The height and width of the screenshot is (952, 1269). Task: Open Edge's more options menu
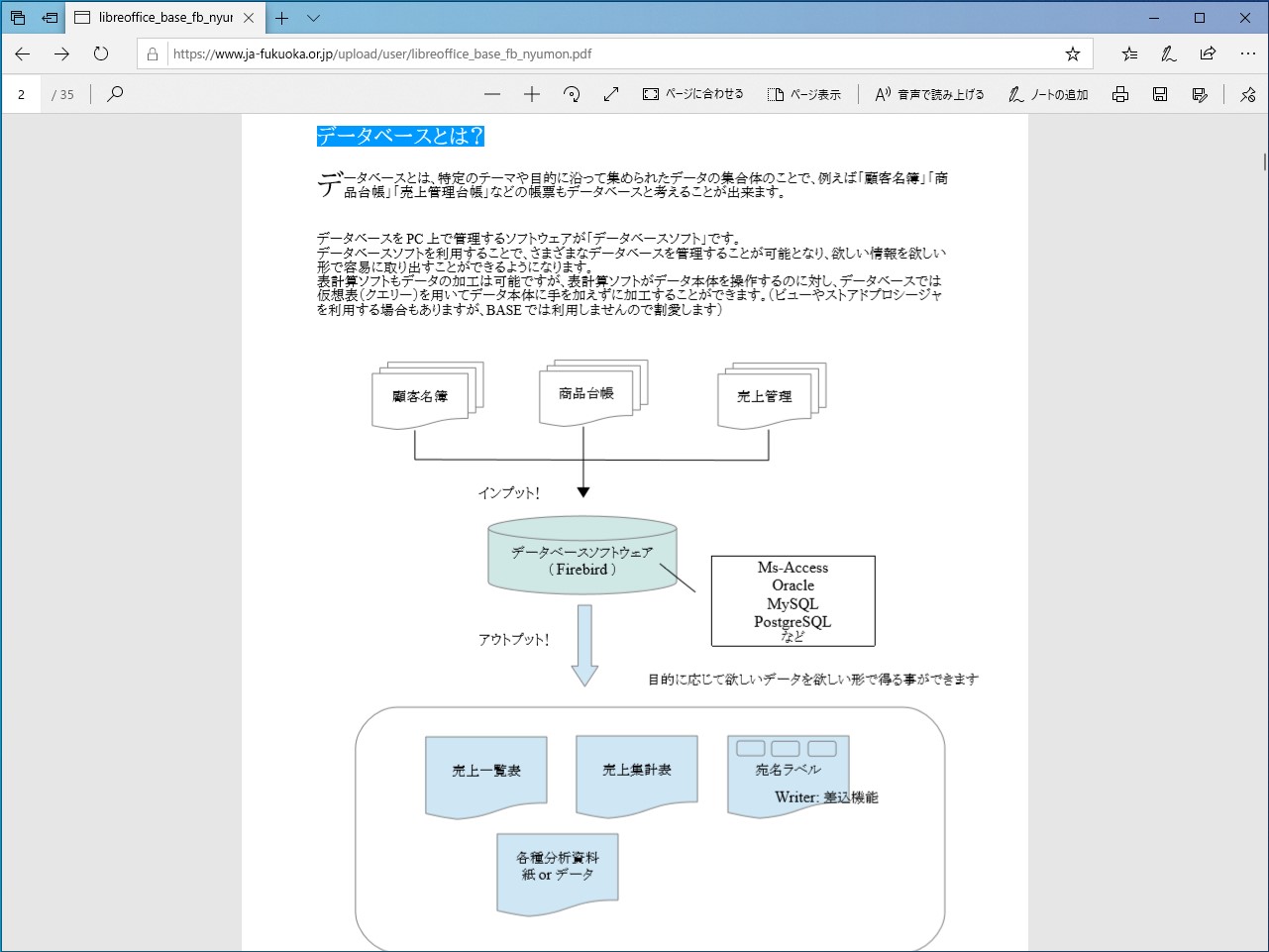pyautogui.click(x=1247, y=54)
